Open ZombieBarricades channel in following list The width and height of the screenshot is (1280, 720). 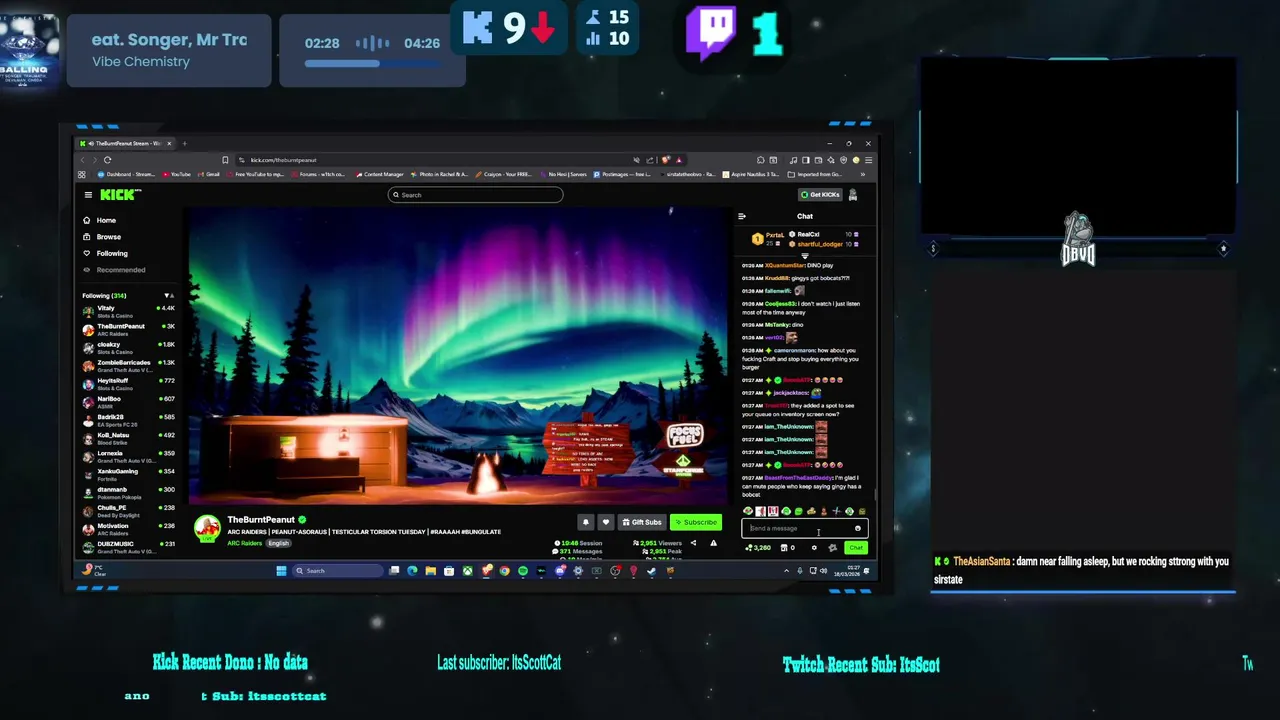[128, 365]
